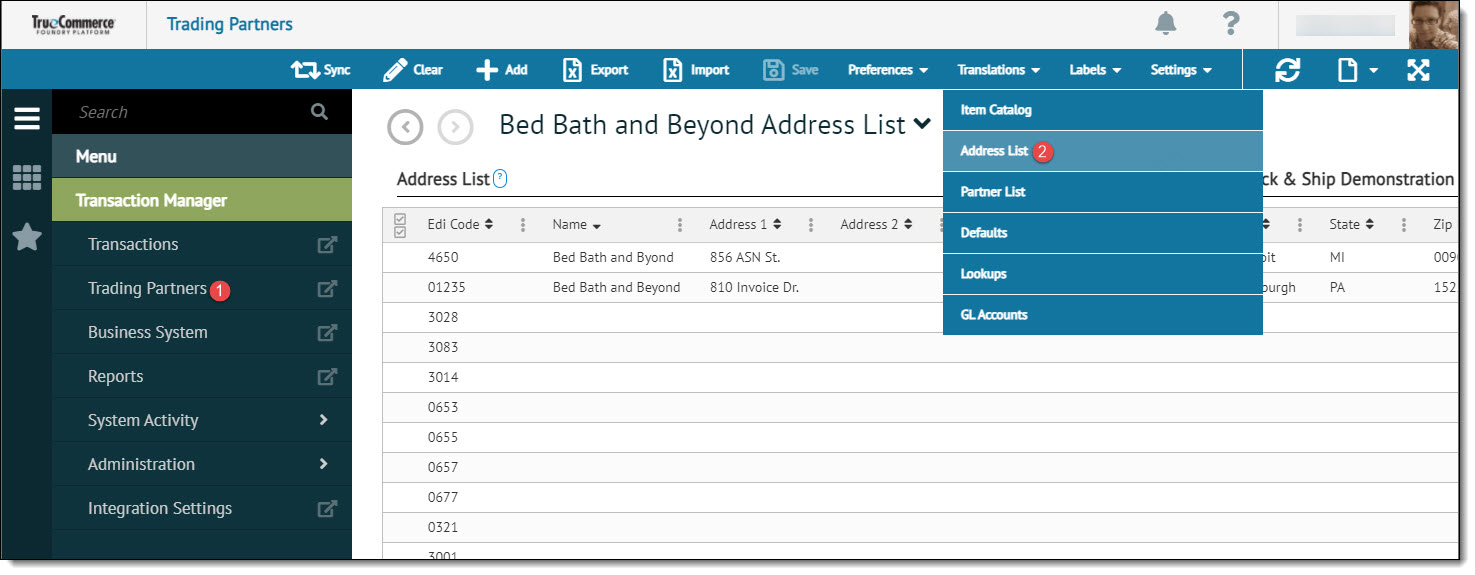This screenshot has height=575, width=1475.
Task: Select GL Accounts from Translations menu
Action: 1103,315
